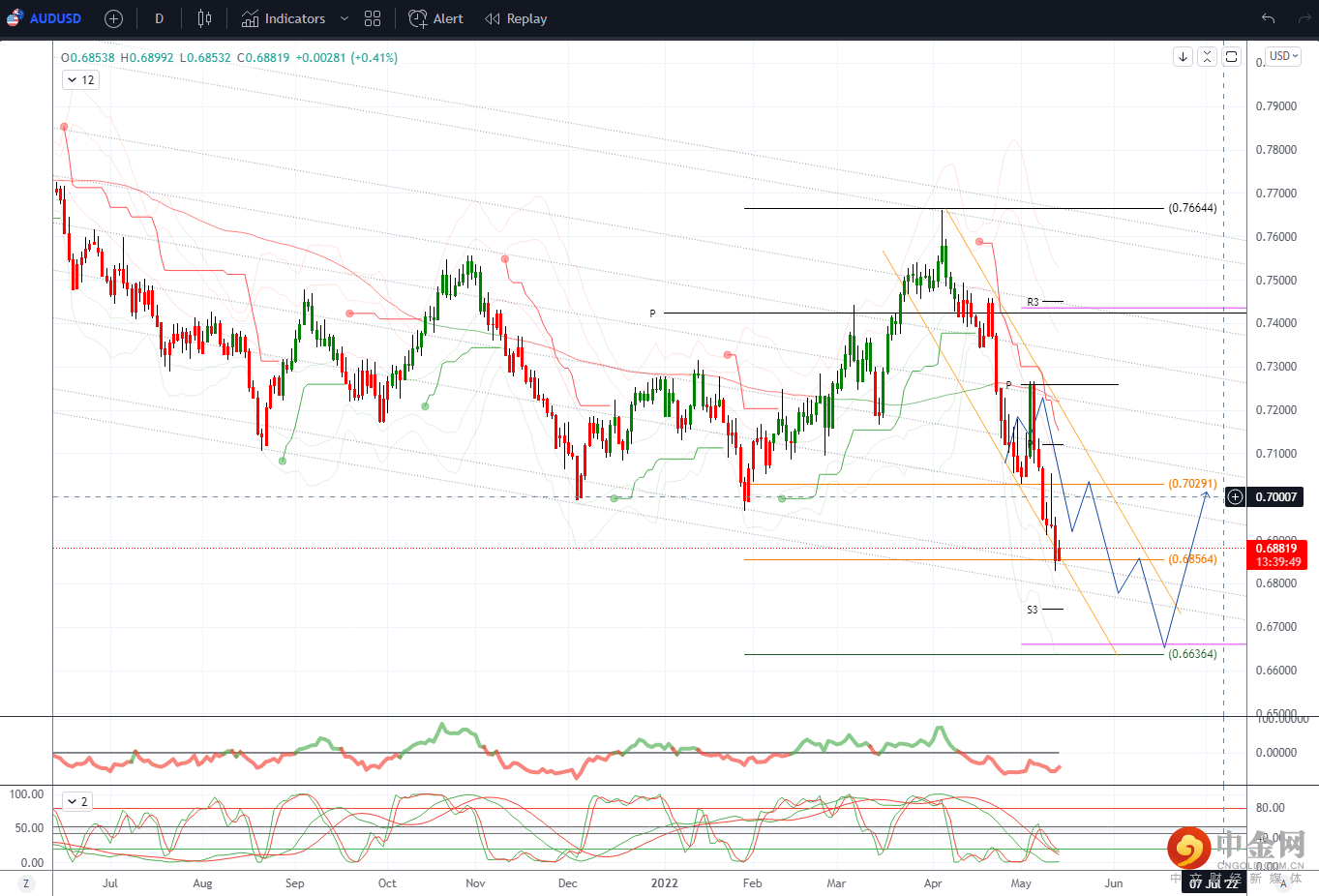This screenshot has width=1319, height=896.
Task: Create a new Alert
Action: click(435, 18)
